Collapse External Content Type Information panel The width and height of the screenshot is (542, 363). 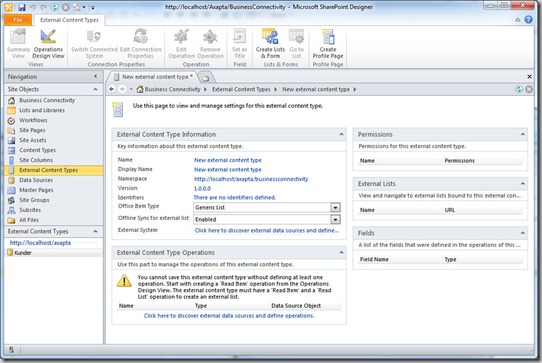pos(341,134)
